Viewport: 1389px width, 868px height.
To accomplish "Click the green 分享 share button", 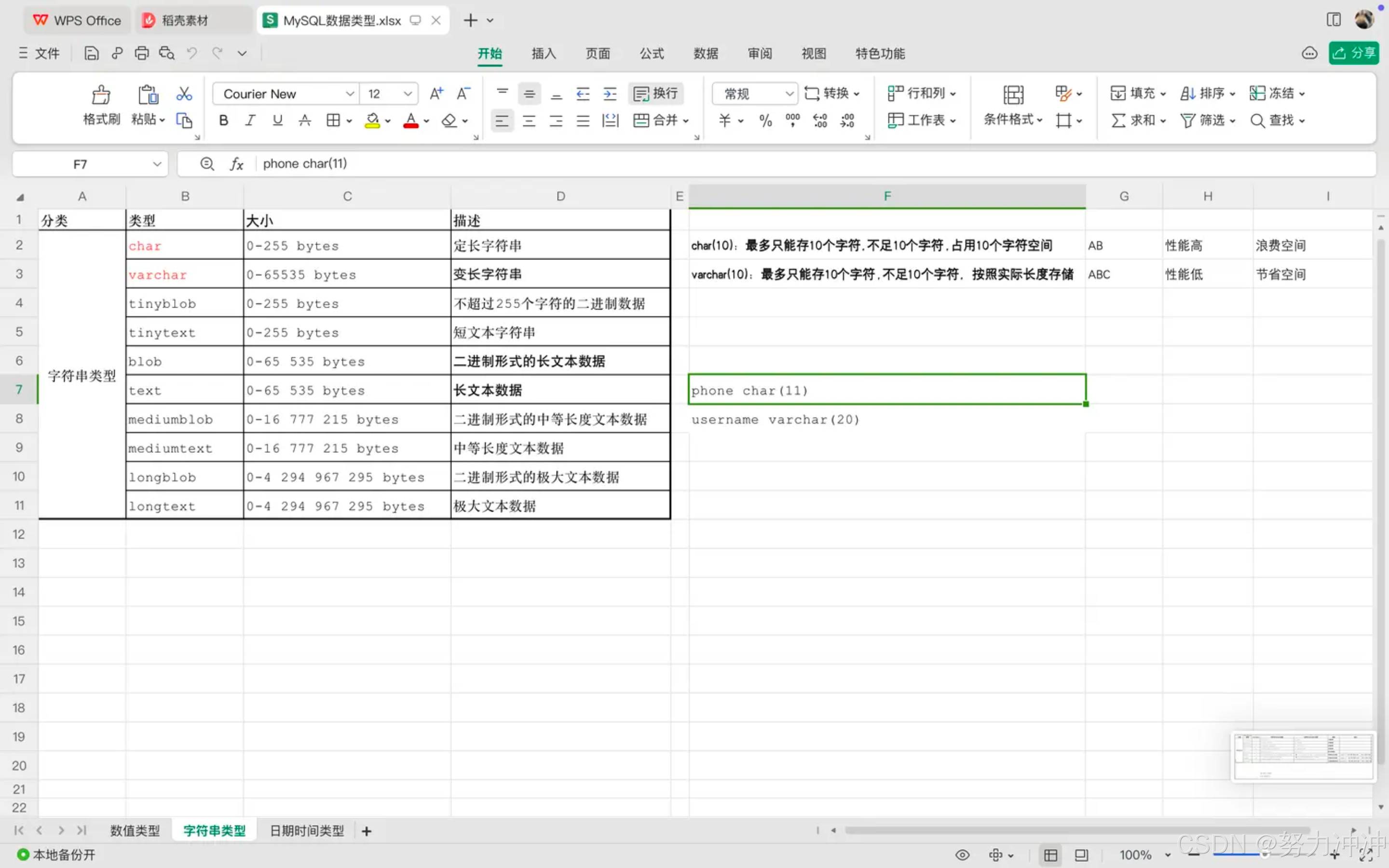I will tap(1353, 54).
